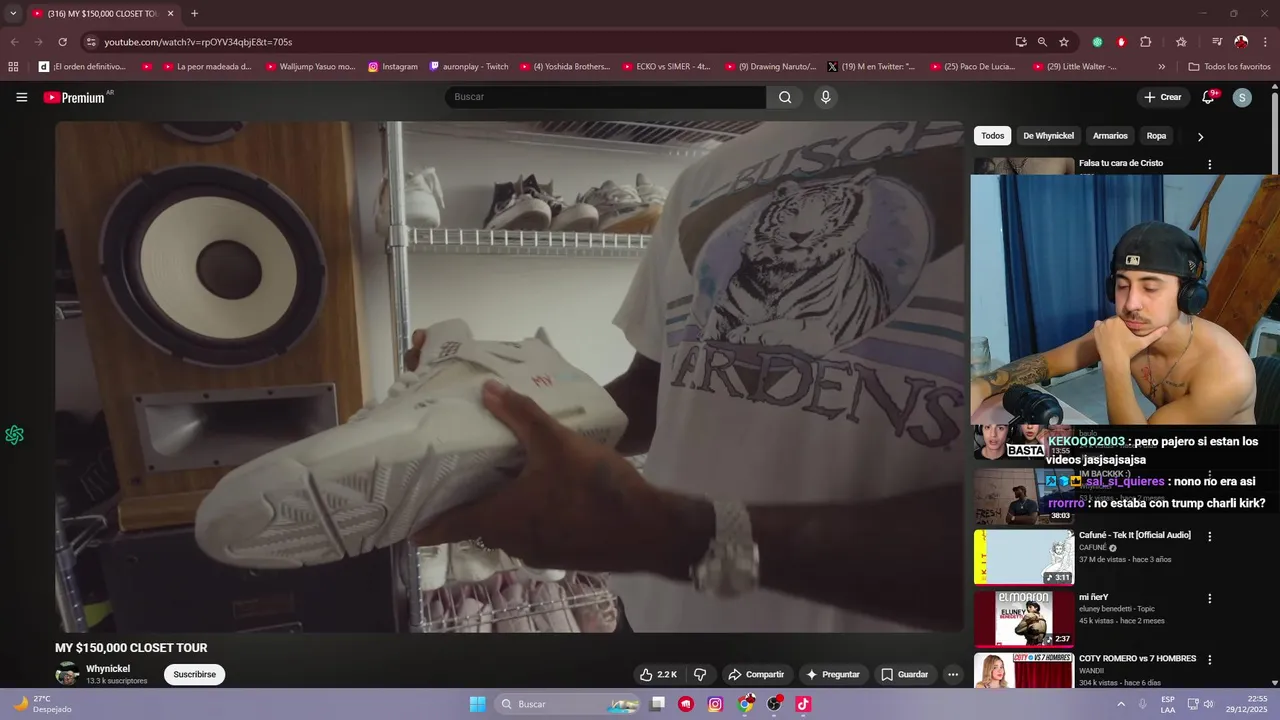1280x720 pixels.
Task: Open TikTok from the Windows taskbar
Action: 803,704
